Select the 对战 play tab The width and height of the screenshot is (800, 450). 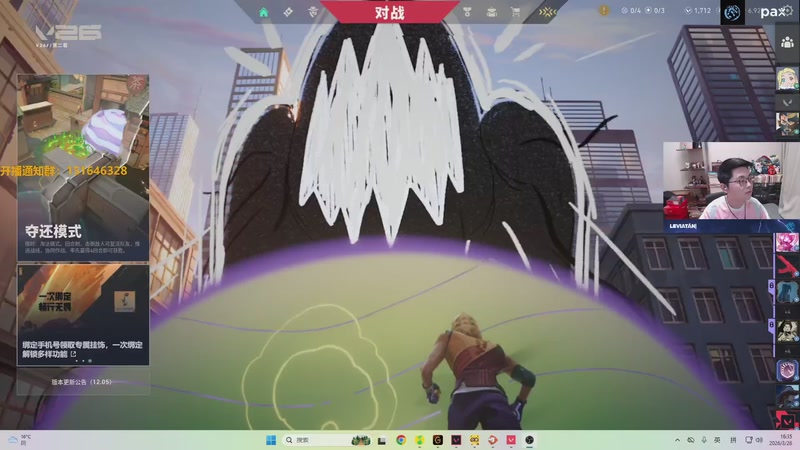click(x=390, y=12)
